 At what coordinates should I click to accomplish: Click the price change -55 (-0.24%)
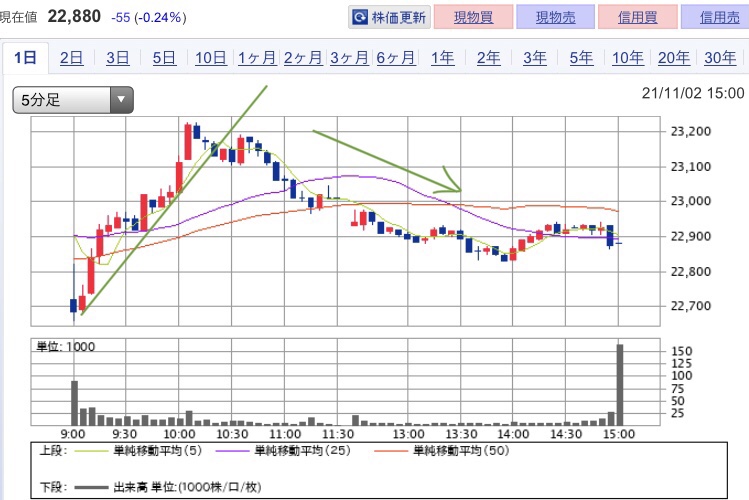(x=149, y=18)
